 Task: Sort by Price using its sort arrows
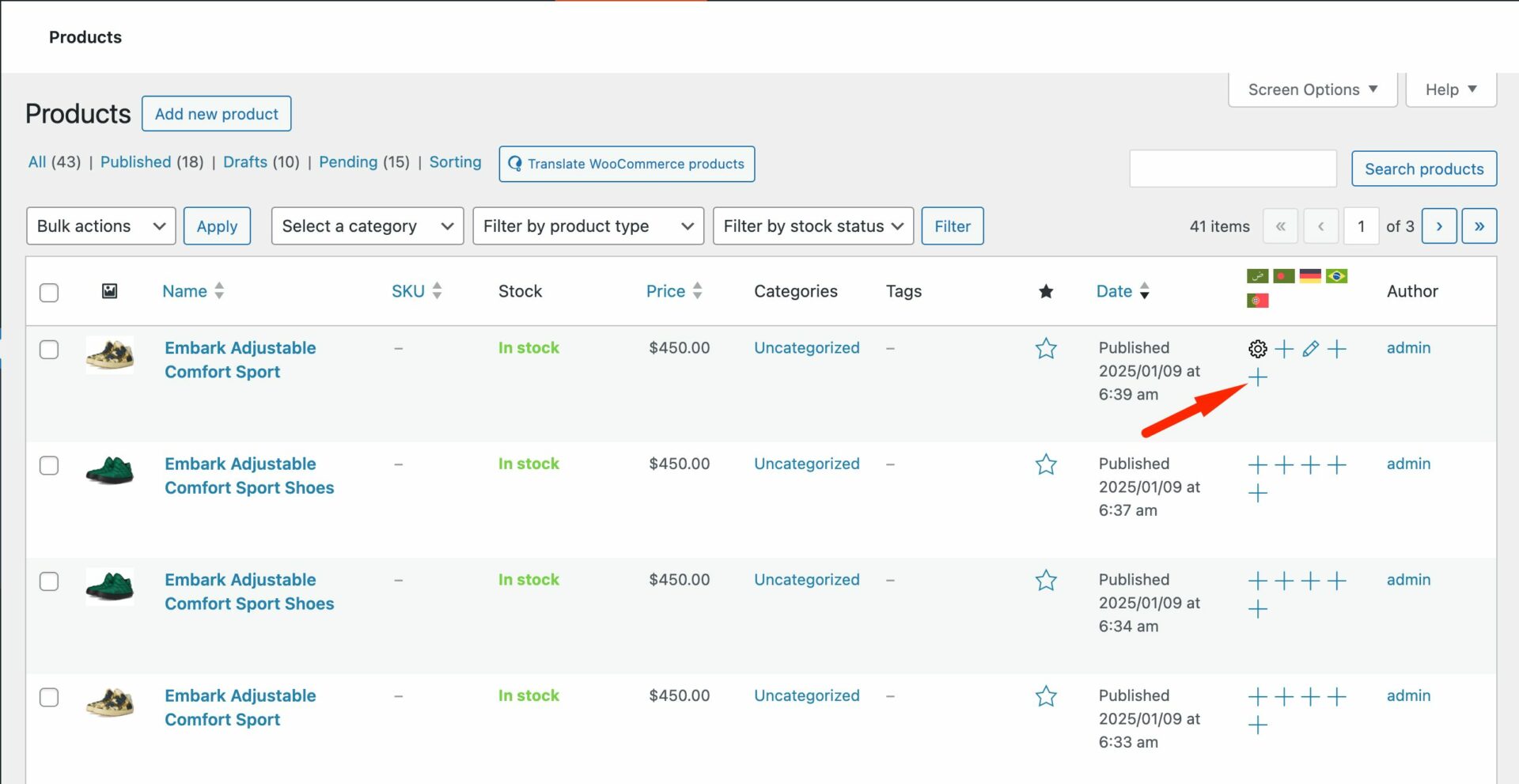point(697,290)
